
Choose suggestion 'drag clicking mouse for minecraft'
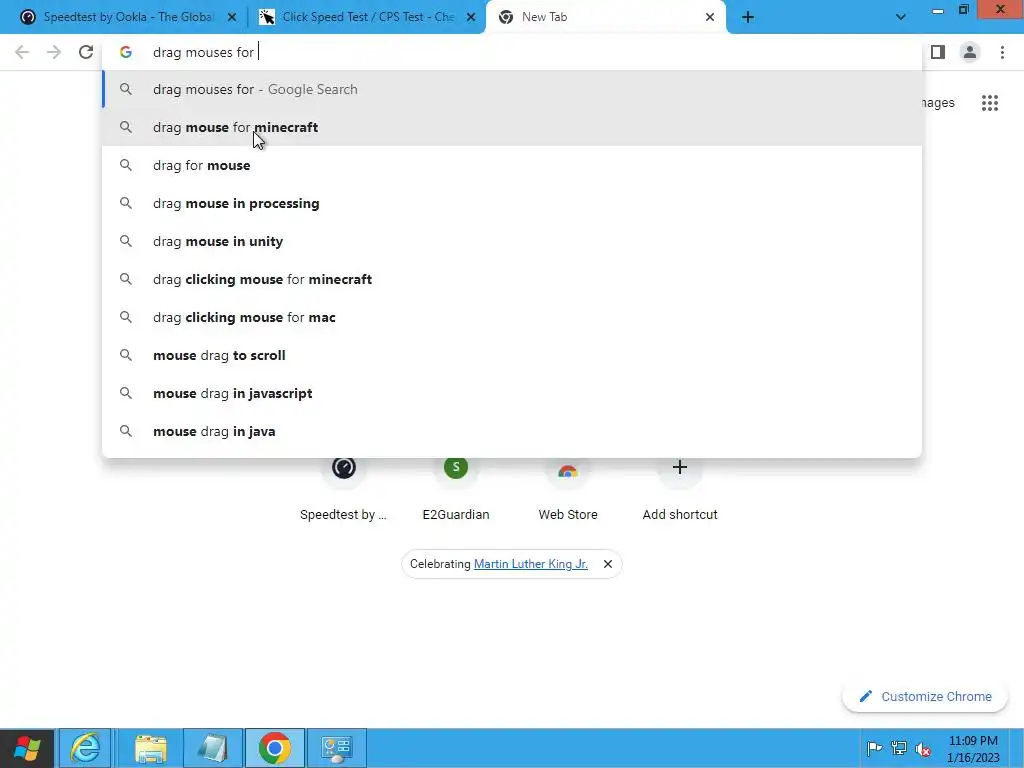tap(512, 279)
